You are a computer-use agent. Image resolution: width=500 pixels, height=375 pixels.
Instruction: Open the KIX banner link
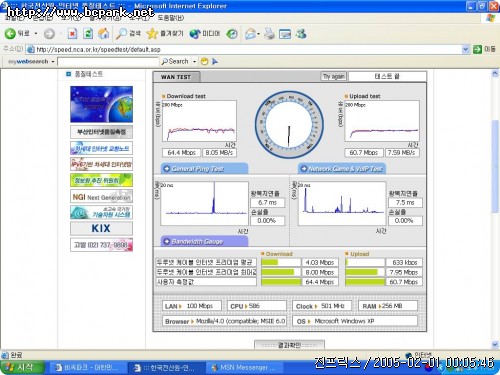pos(101,228)
